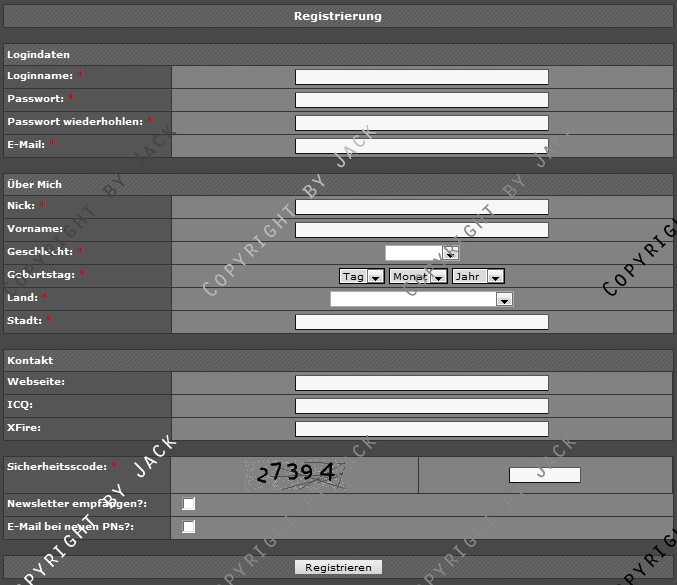Click the Geburtstag: label

pyautogui.click(x=41, y=275)
